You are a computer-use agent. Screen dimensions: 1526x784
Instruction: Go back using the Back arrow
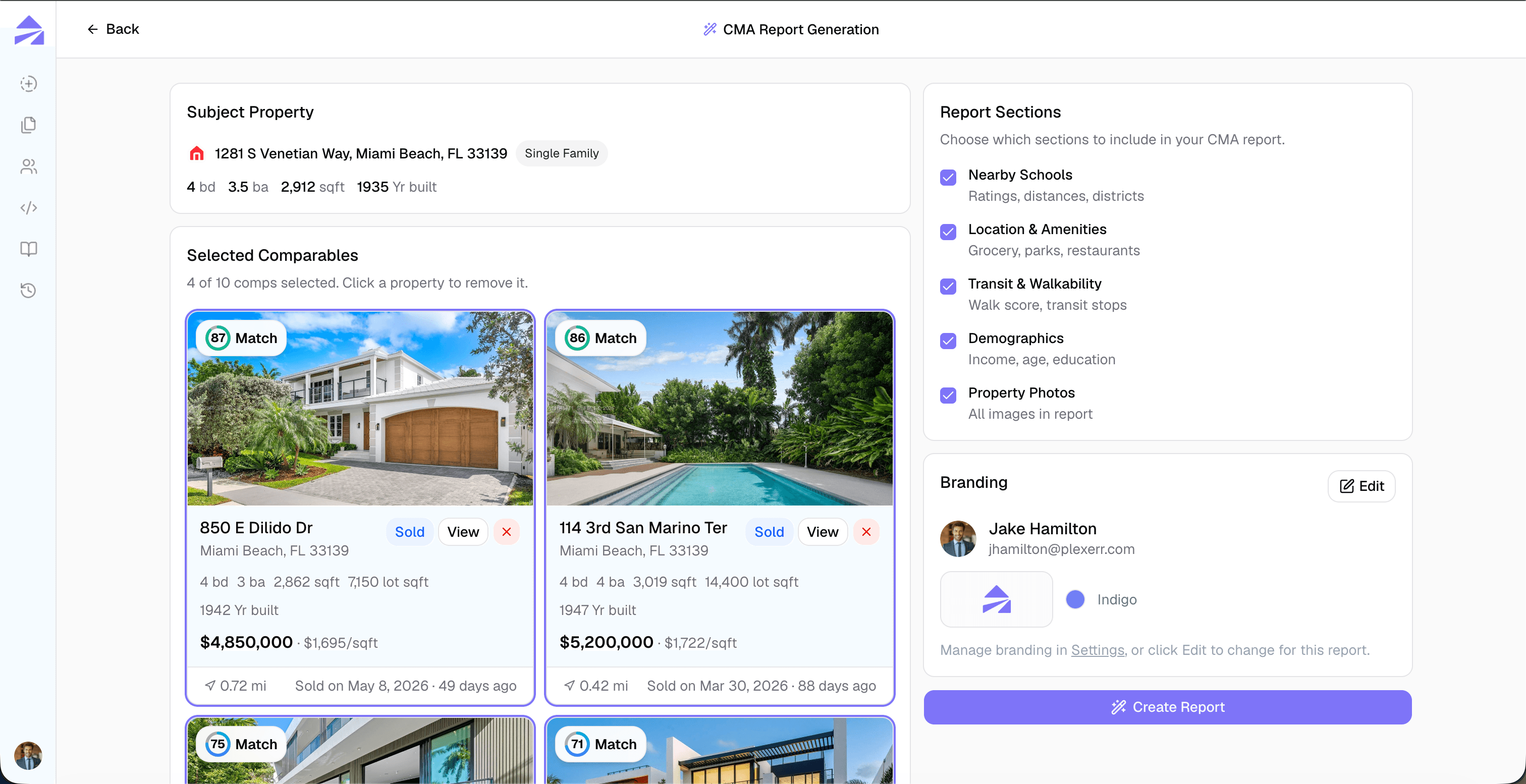point(113,29)
